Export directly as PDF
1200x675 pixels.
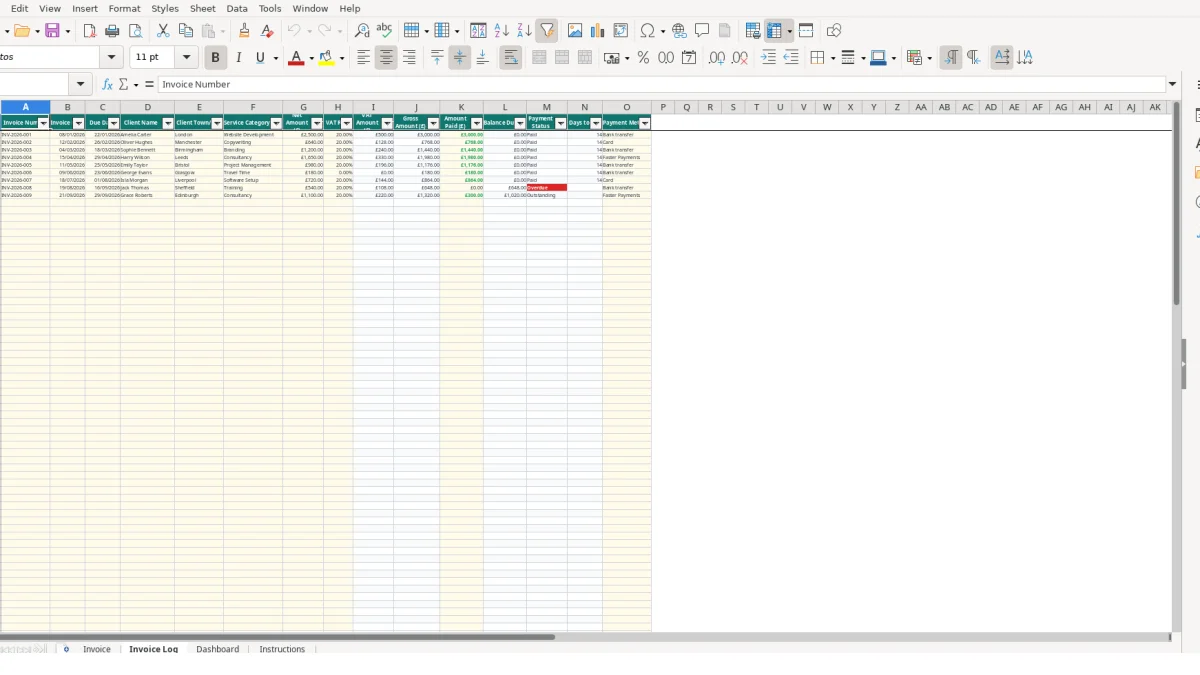coord(90,31)
